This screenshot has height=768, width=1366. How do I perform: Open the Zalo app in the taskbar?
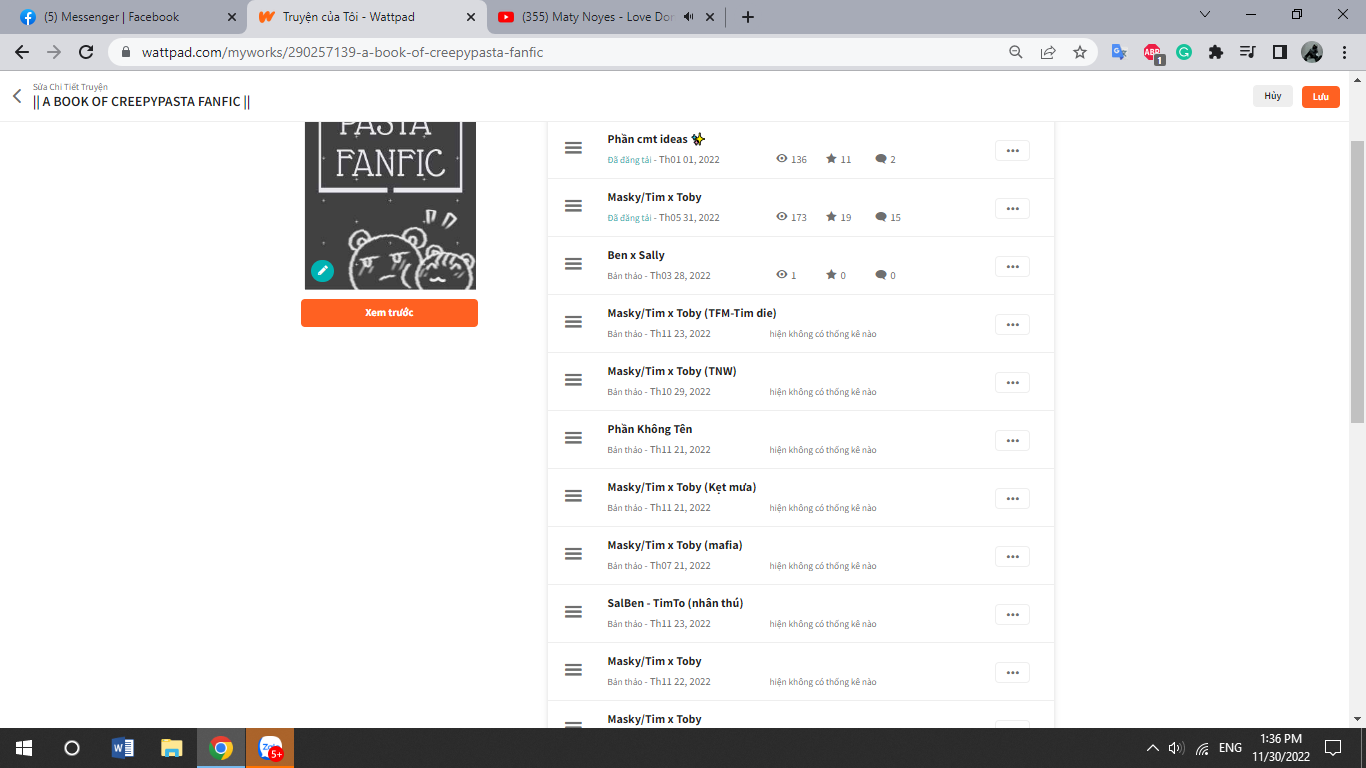pos(270,748)
